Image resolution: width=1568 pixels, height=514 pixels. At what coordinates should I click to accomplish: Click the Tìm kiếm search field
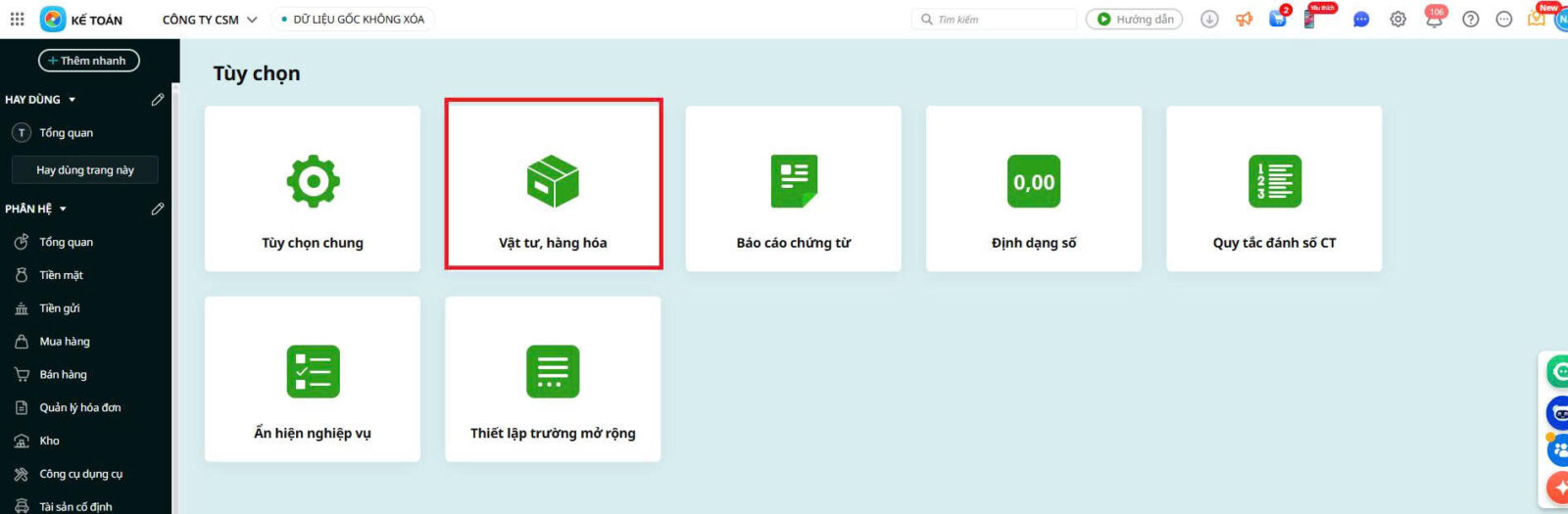coord(1000,20)
